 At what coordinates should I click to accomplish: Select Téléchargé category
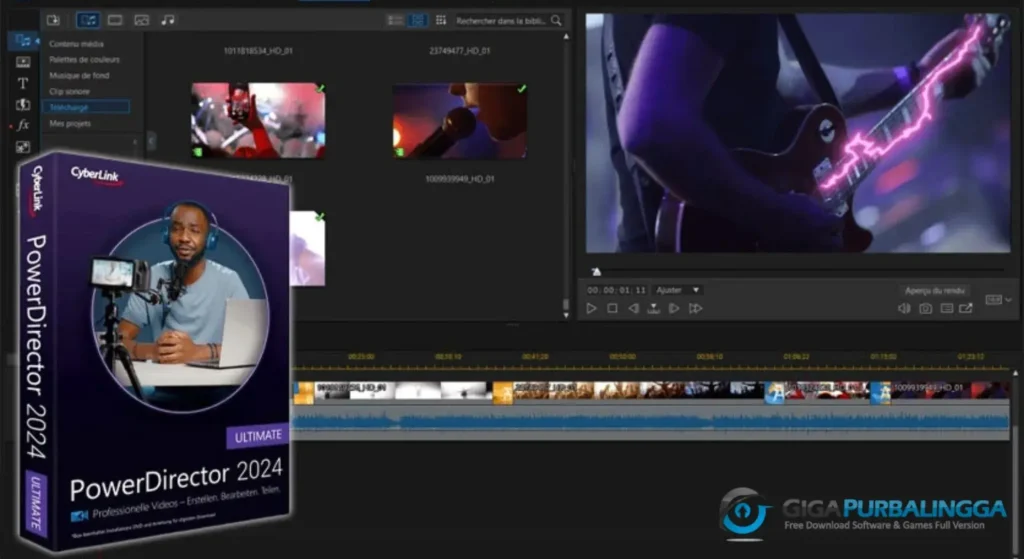pyautogui.click(x=86, y=107)
